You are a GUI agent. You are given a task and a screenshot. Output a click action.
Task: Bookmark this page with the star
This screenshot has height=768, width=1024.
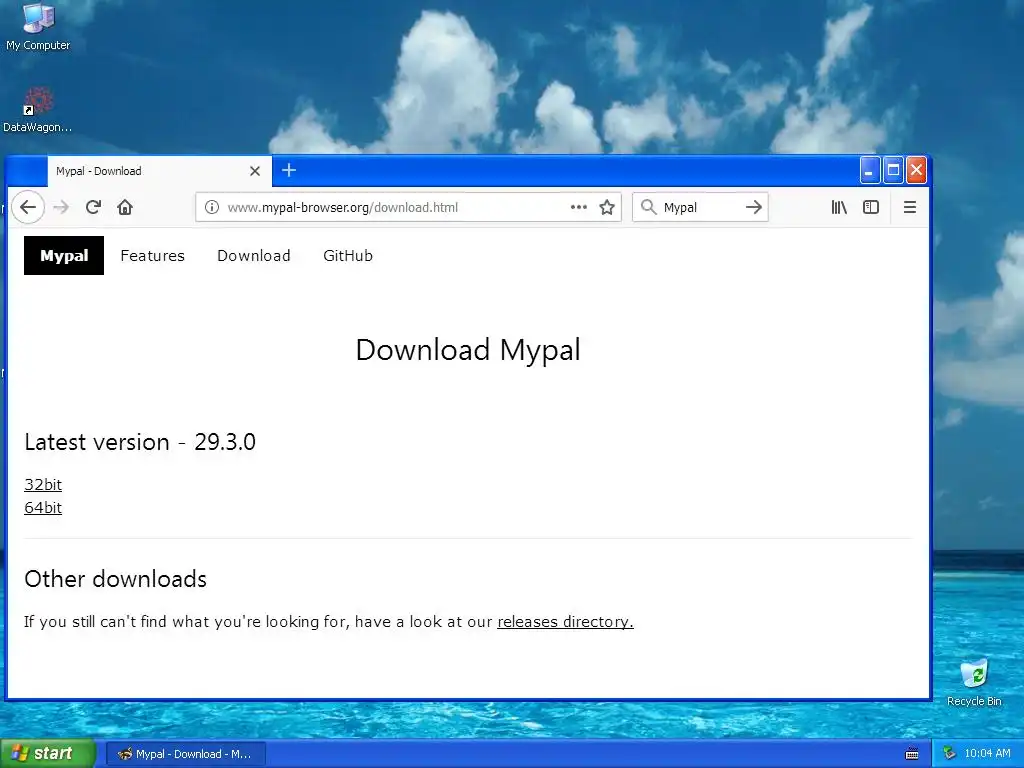point(607,207)
